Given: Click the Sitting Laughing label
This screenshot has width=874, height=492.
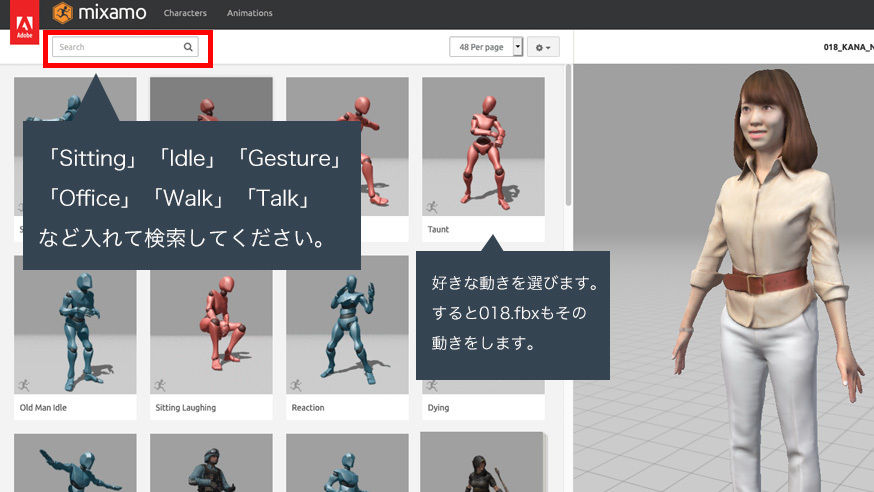Looking at the screenshot, I should coord(186,408).
